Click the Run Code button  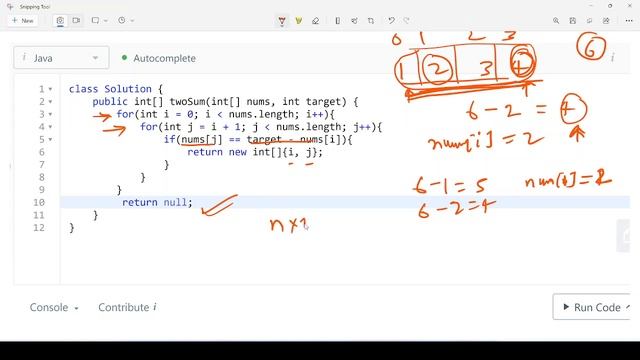point(592,307)
